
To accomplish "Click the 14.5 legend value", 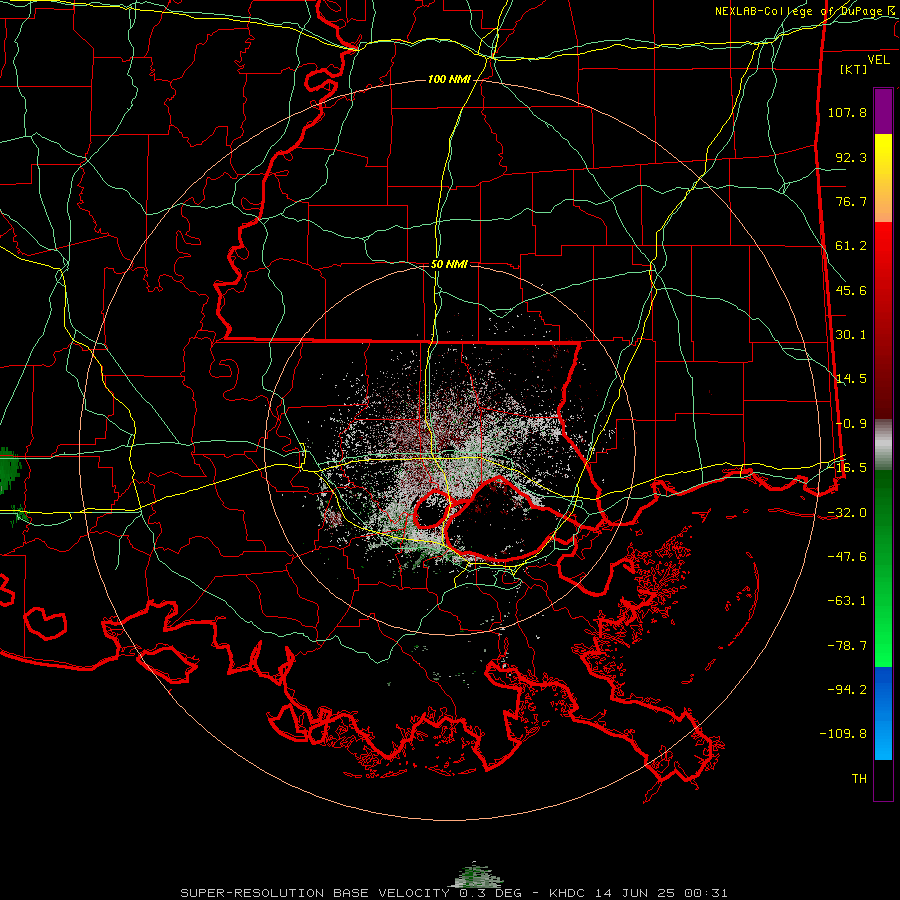I will (x=851, y=379).
